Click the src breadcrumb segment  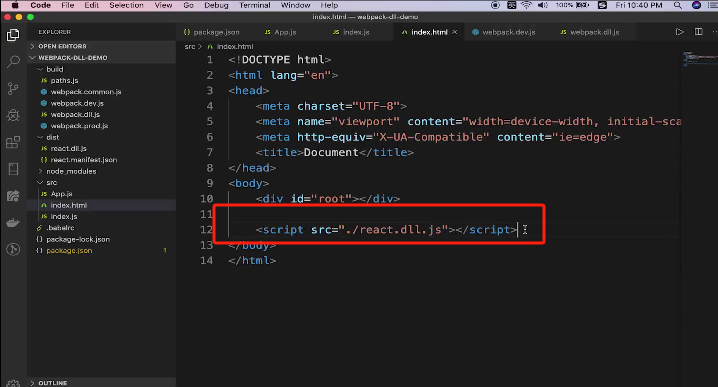click(190, 47)
